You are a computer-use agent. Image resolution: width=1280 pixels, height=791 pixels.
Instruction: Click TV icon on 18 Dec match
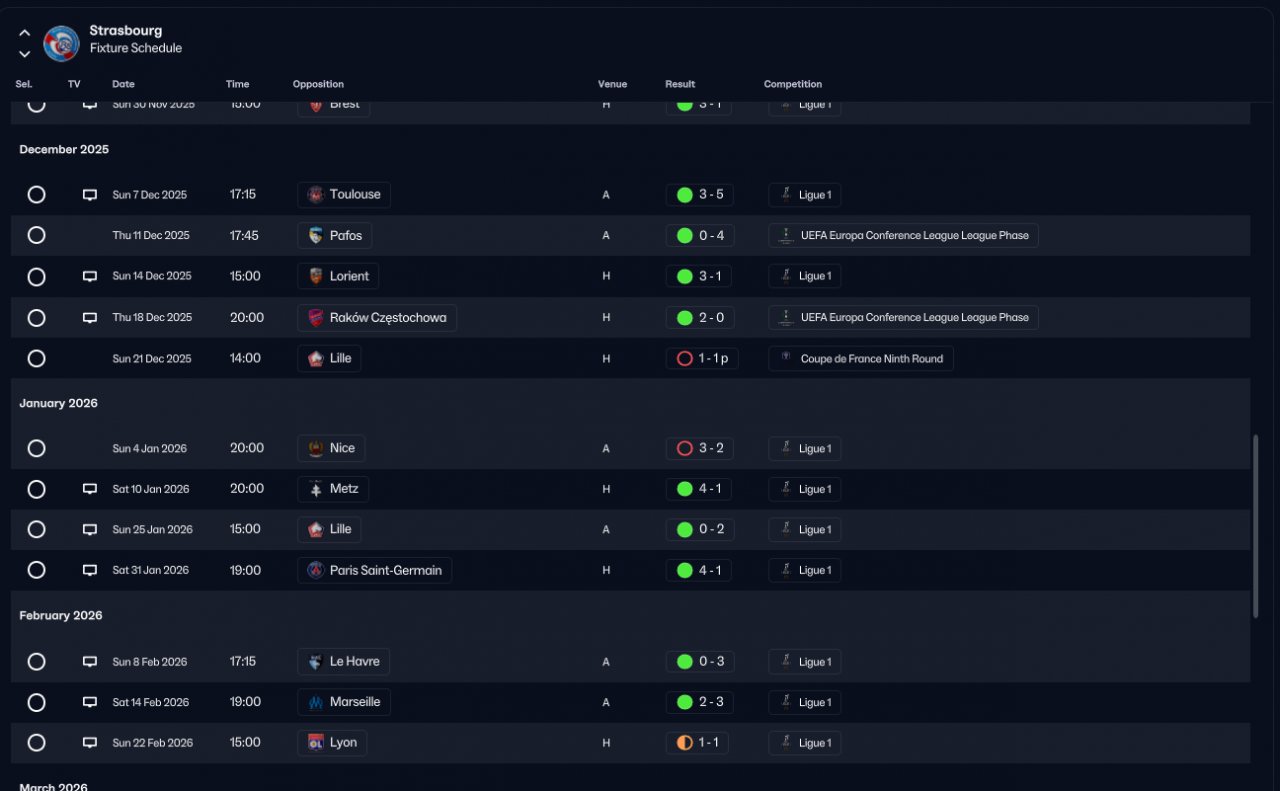(x=90, y=317)
